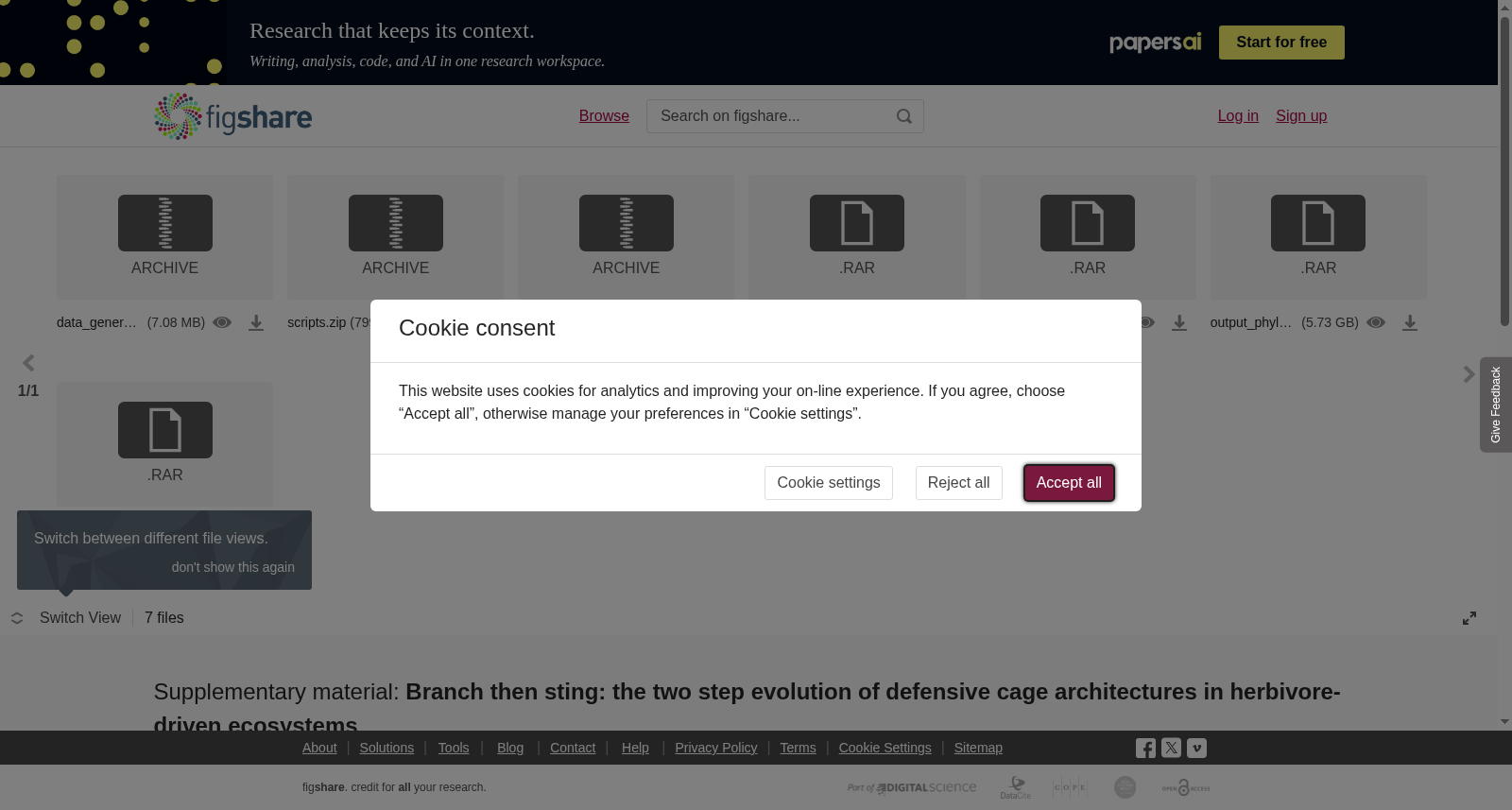Open Tools footer link
The height and width of the screenshot is (810, 1512).
(454, 748)
